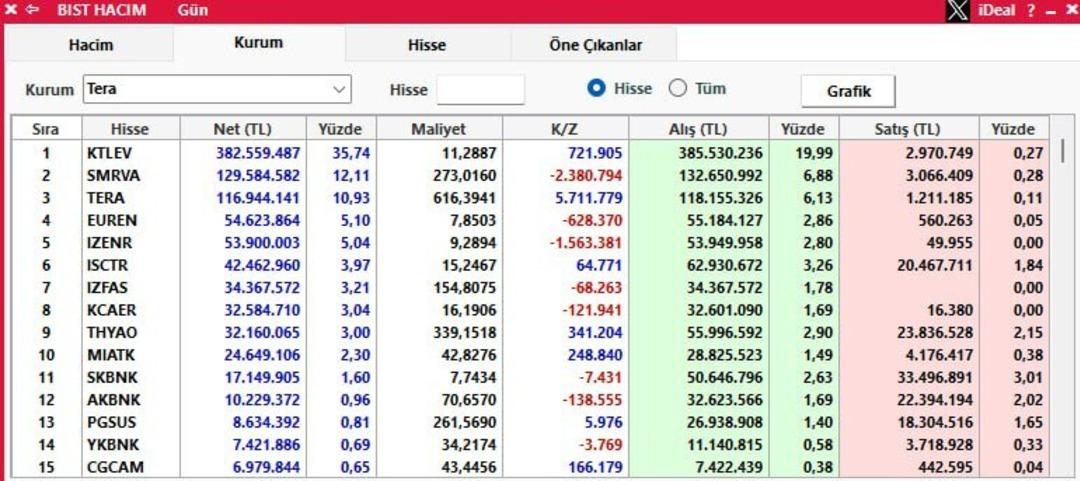Click Maliyet value 154,8075

coord(464,287)
